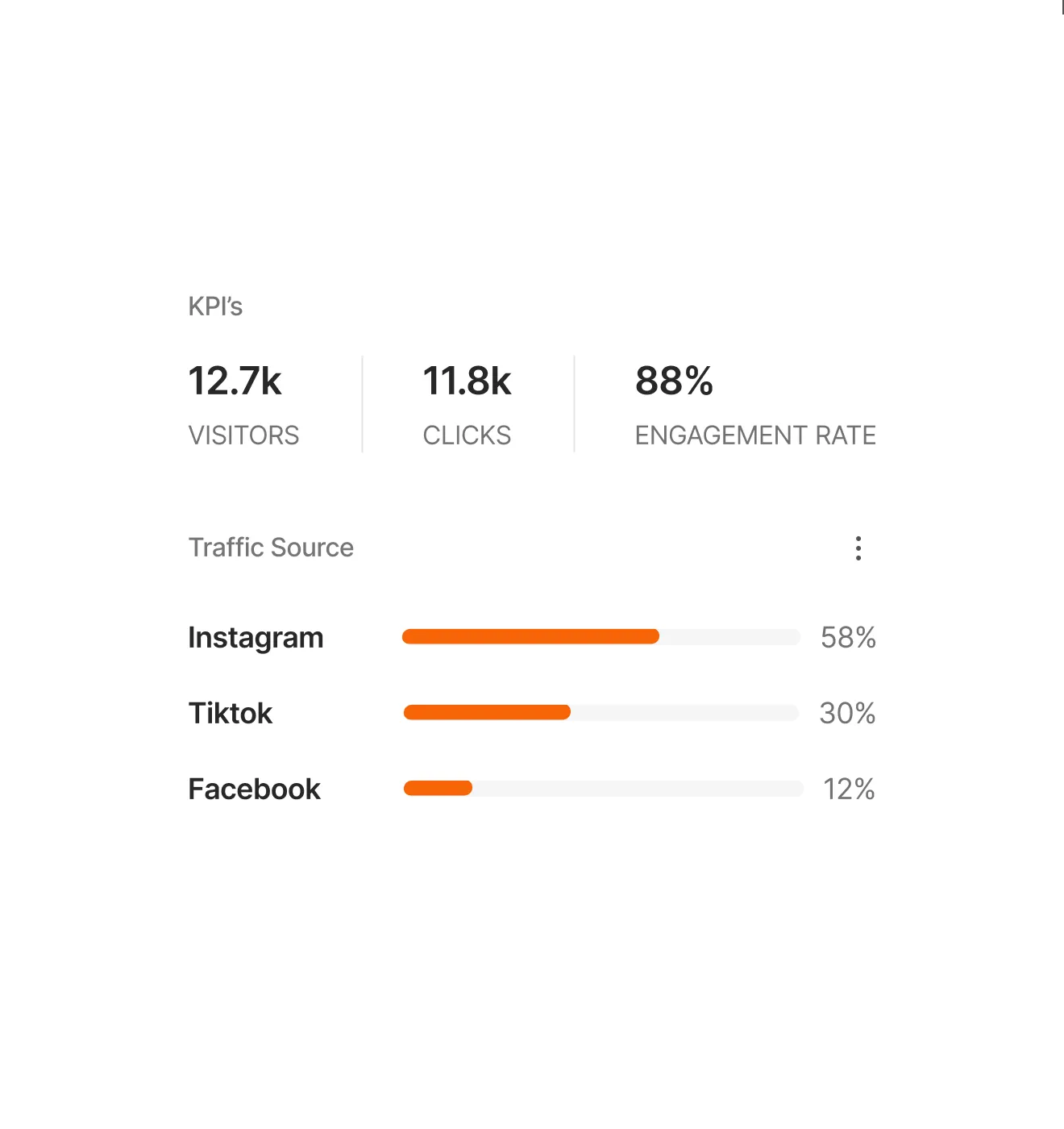Click the KPI's section heading
This screenshot has height=1129, width=1064.
[x=215, y=306]
